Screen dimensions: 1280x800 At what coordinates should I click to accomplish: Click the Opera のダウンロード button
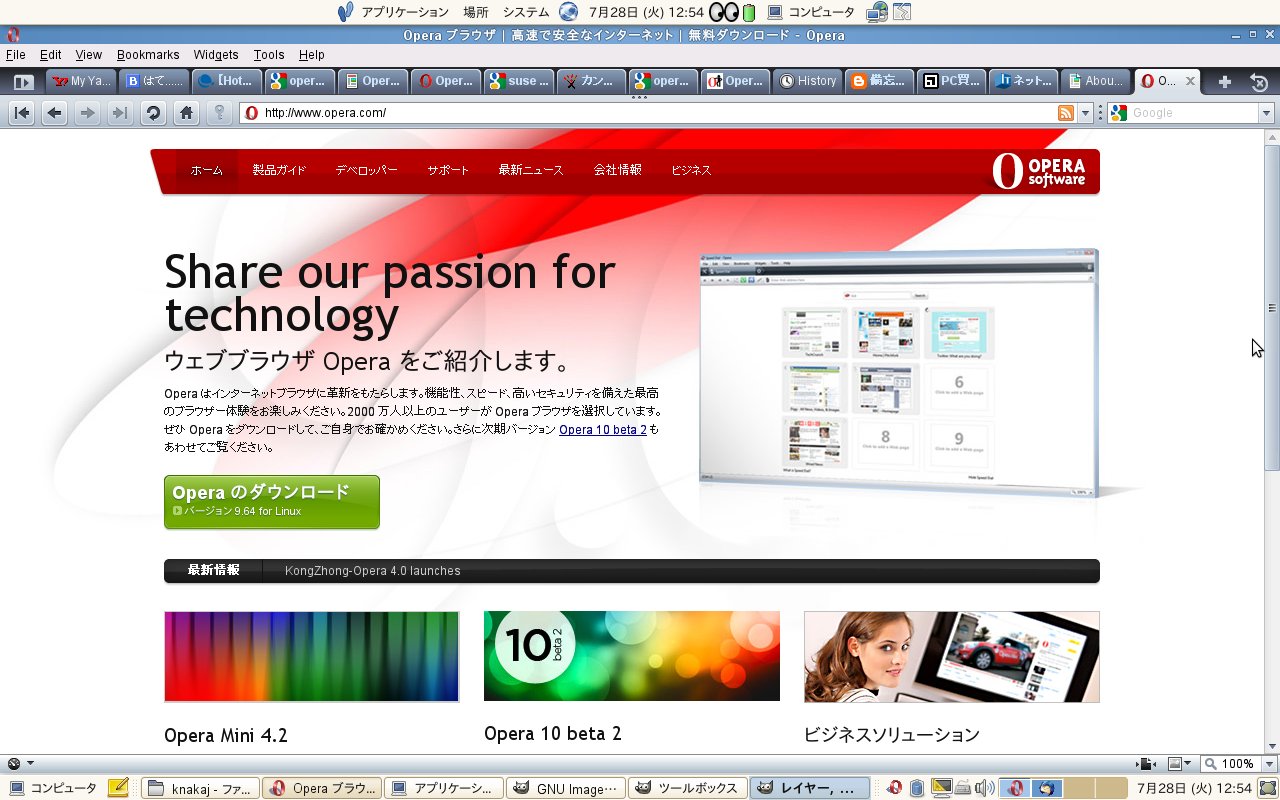click(x=272, y=501)
